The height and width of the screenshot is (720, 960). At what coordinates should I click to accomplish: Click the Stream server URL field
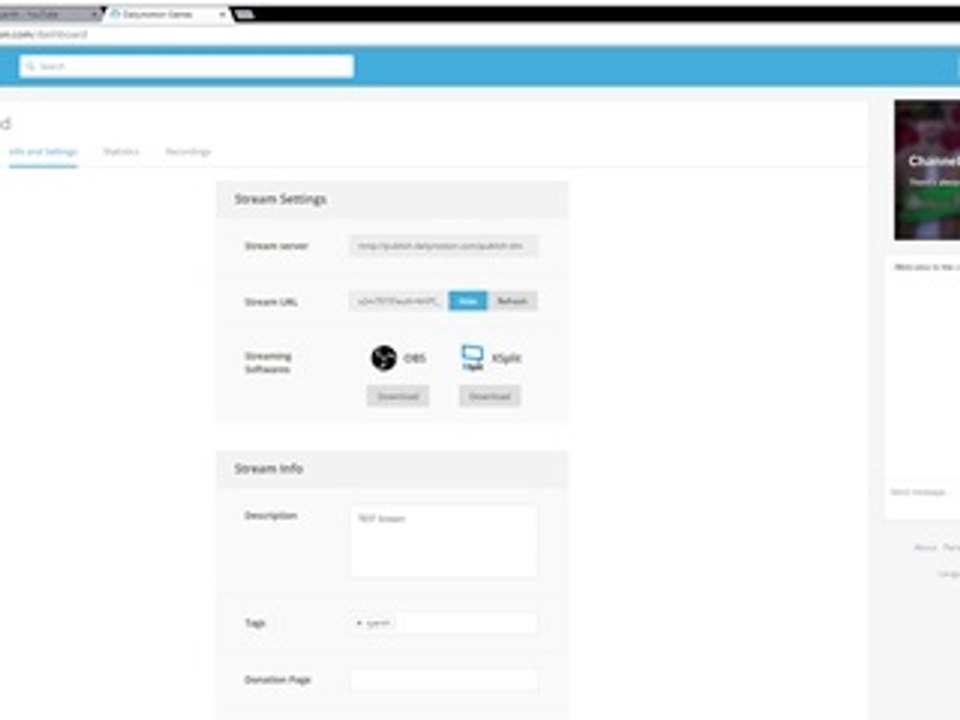(444, 246)
